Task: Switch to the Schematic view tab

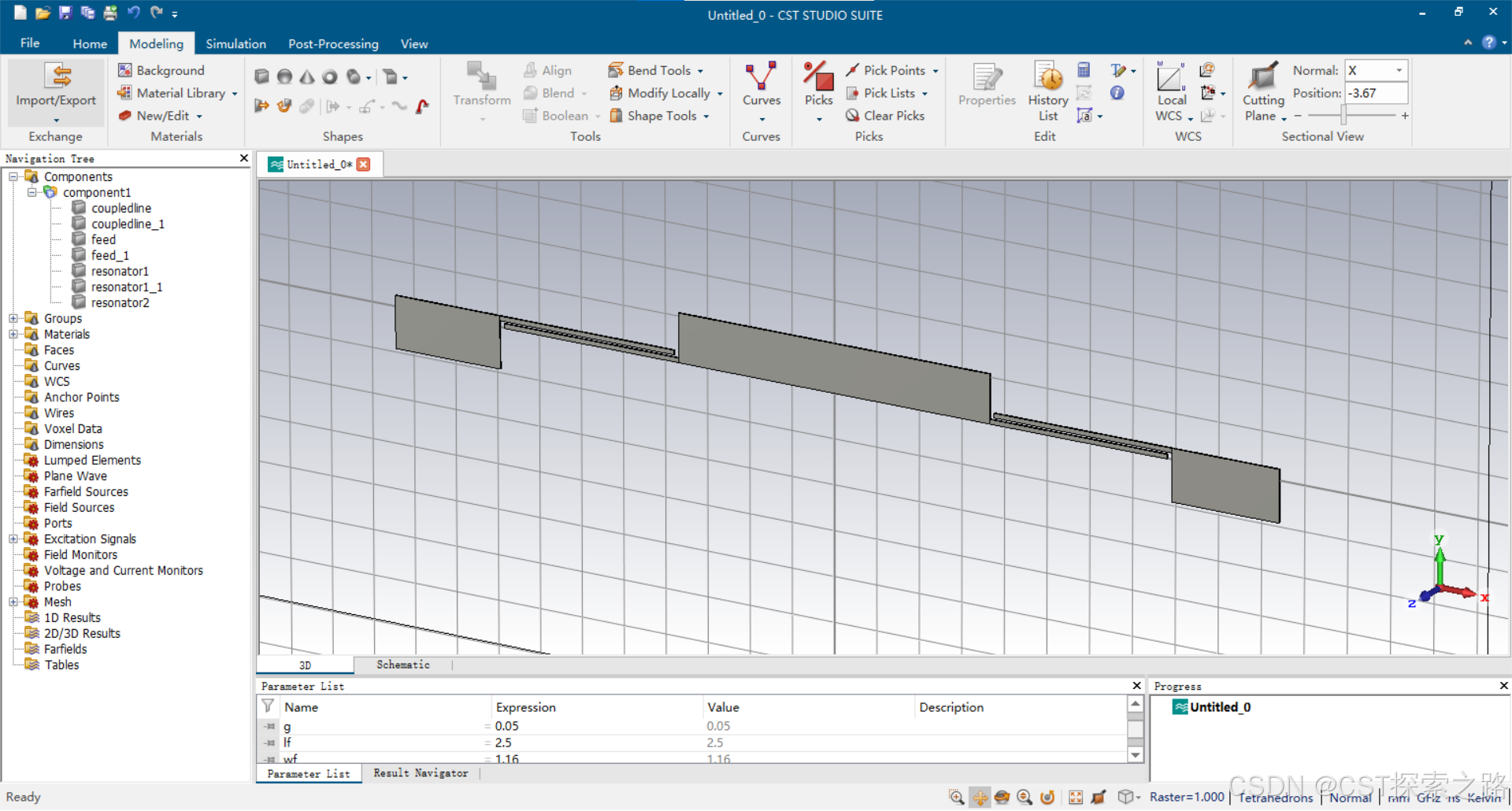Action: (403, 665)
